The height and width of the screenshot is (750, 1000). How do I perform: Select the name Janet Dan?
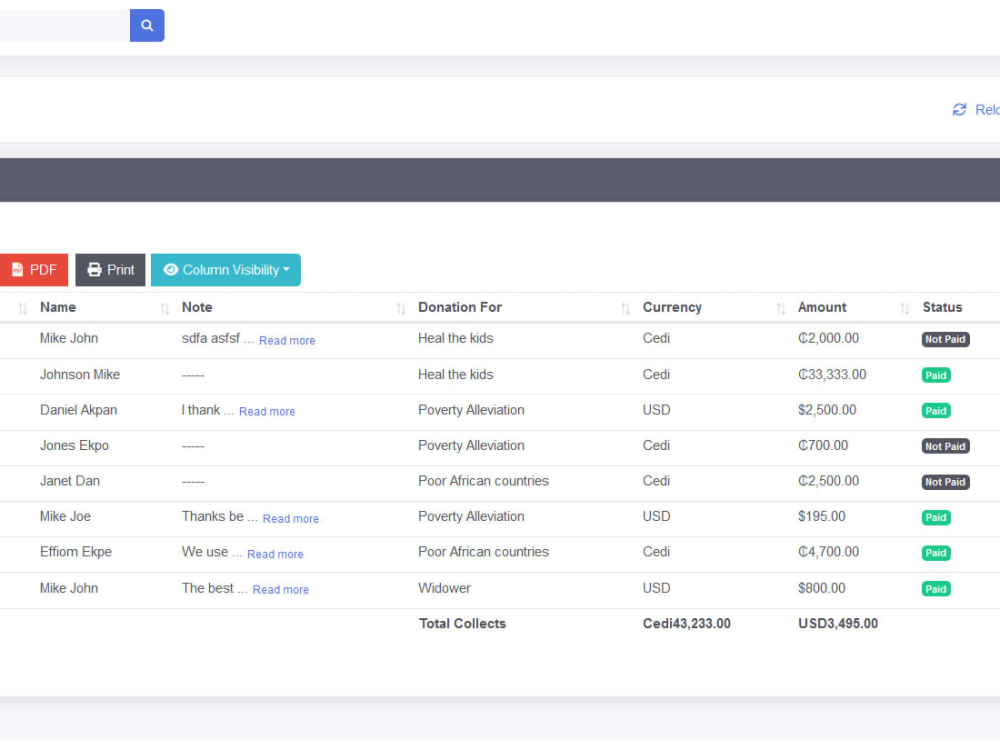click(x=70, y=481)
